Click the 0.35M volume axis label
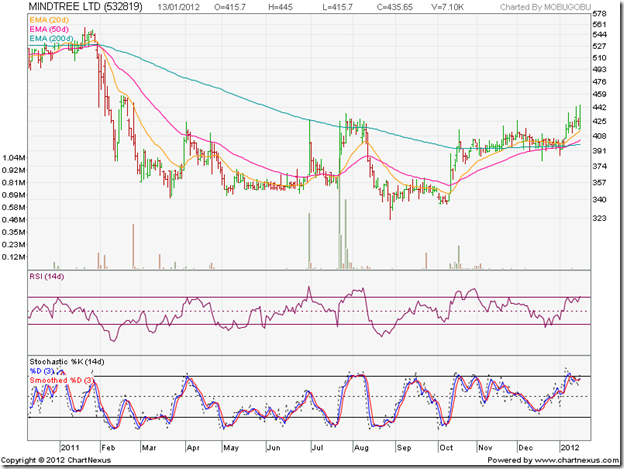 pyautogui.click(x=14, y=232)
